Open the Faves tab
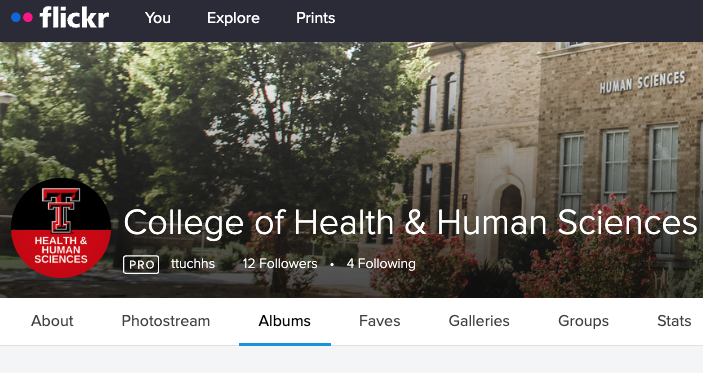This screenshot has height=373, width=703. 380,321
